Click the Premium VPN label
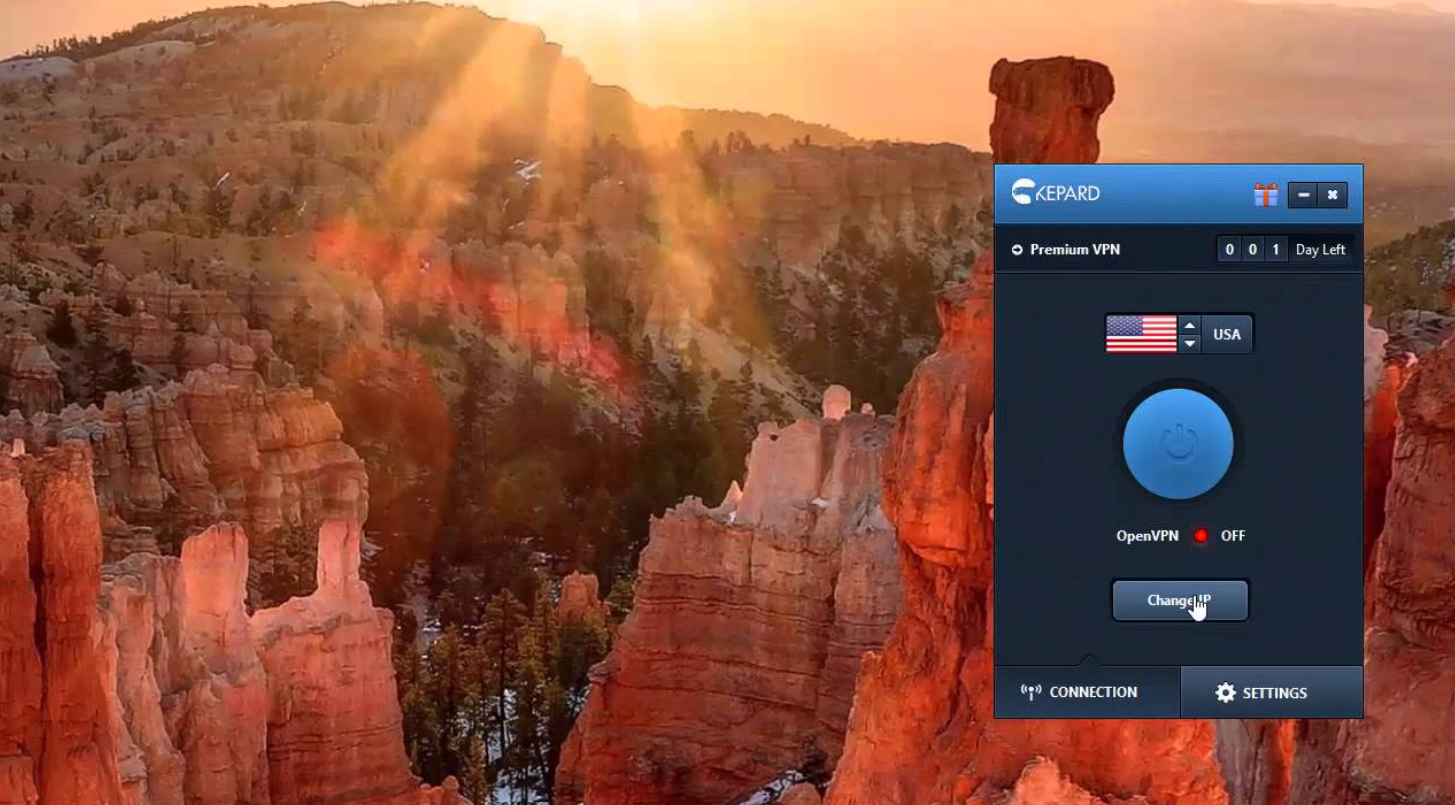 click(x=1075, y=250)
